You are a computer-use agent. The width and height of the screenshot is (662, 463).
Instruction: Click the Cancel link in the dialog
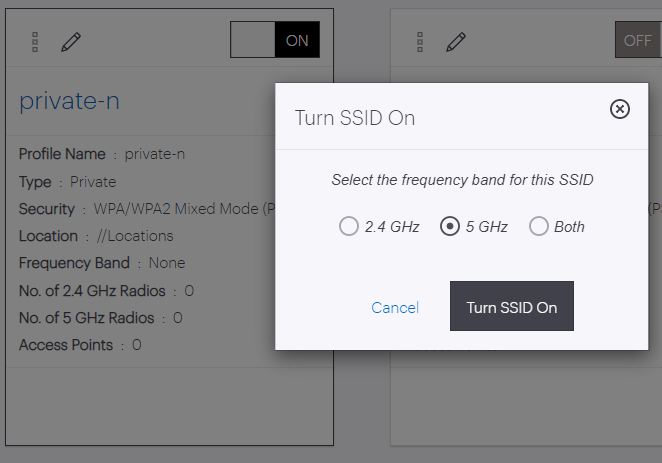[x=395, y=308]
